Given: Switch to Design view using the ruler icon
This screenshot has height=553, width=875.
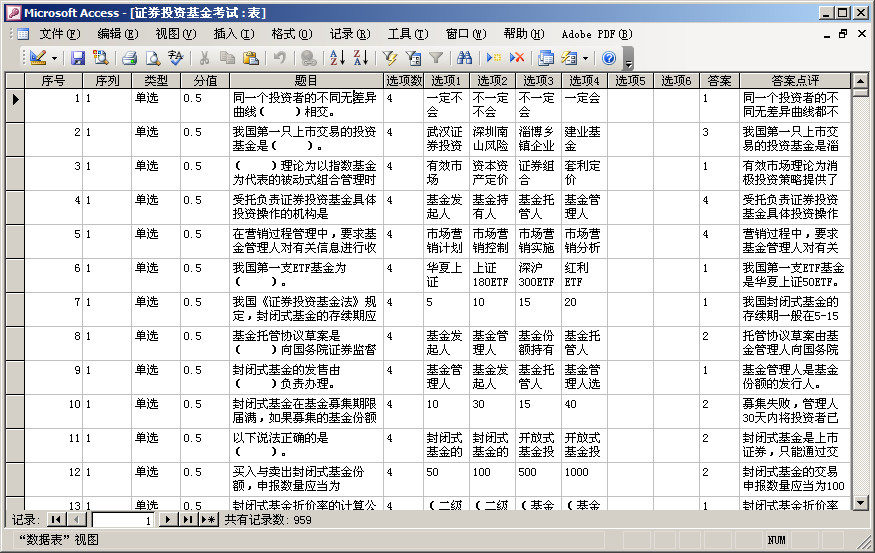Looking at the screenshot, I should (x=39, y=57).
